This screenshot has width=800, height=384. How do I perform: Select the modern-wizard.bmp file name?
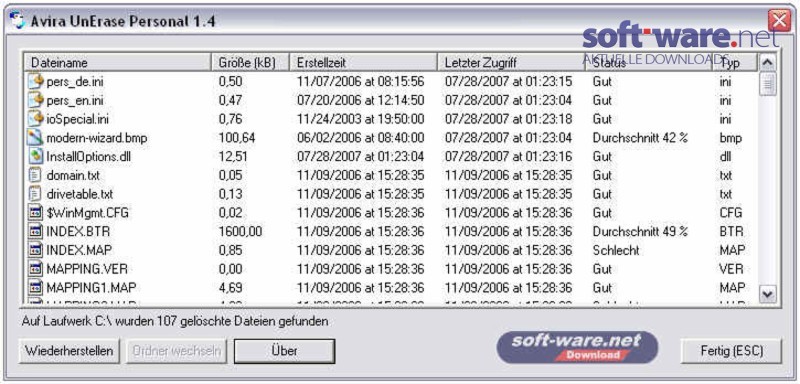97,138
